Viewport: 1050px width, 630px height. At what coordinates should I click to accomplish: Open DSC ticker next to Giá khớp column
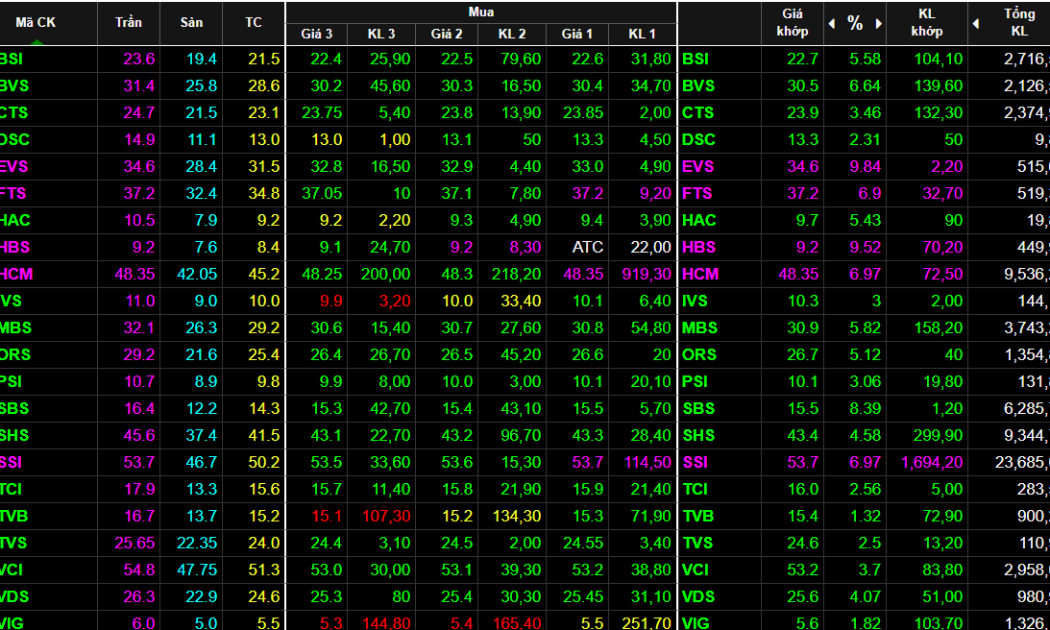click(x=698, y=139)
